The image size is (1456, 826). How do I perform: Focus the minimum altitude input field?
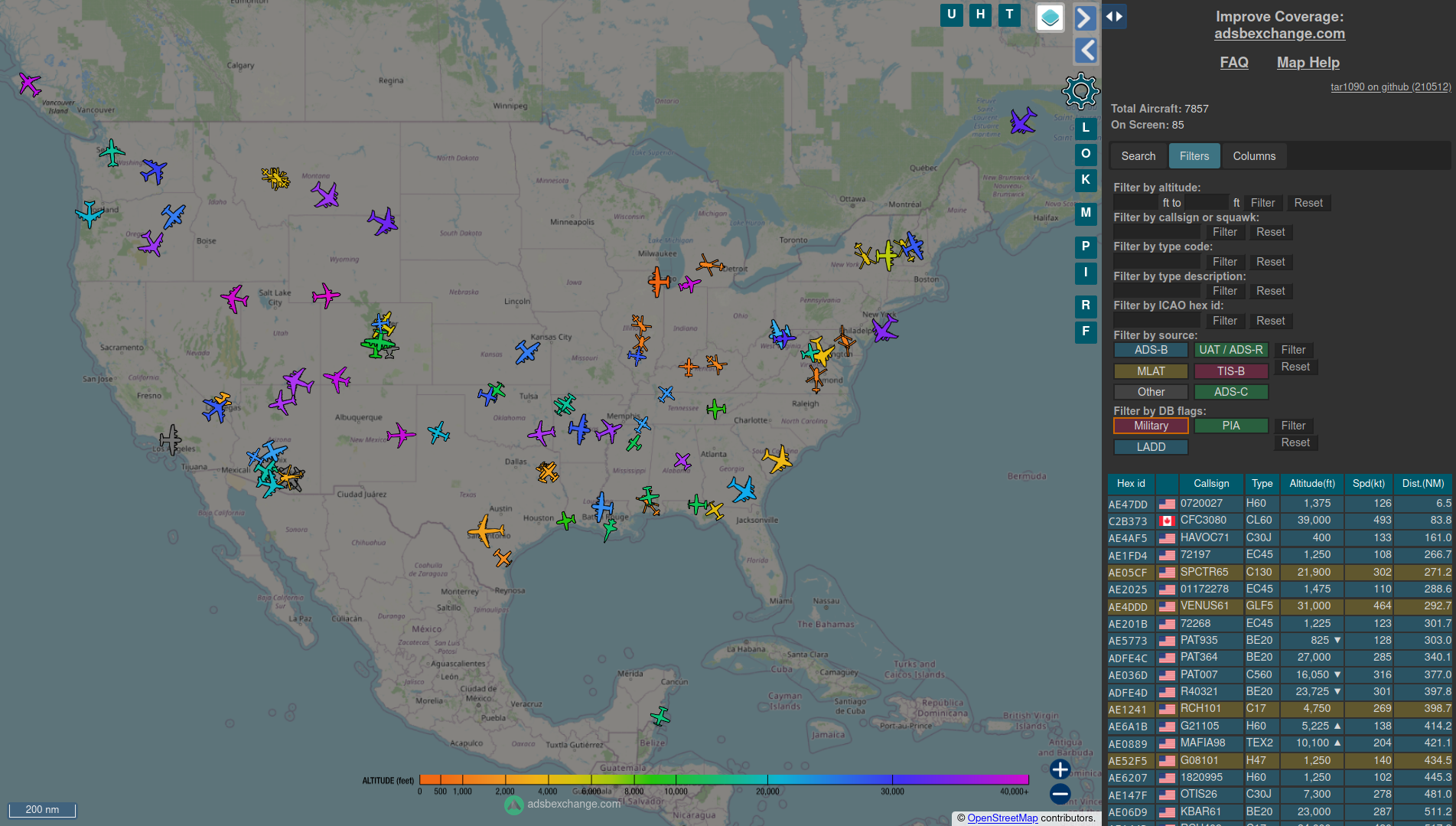click(x=1136, y=203)
